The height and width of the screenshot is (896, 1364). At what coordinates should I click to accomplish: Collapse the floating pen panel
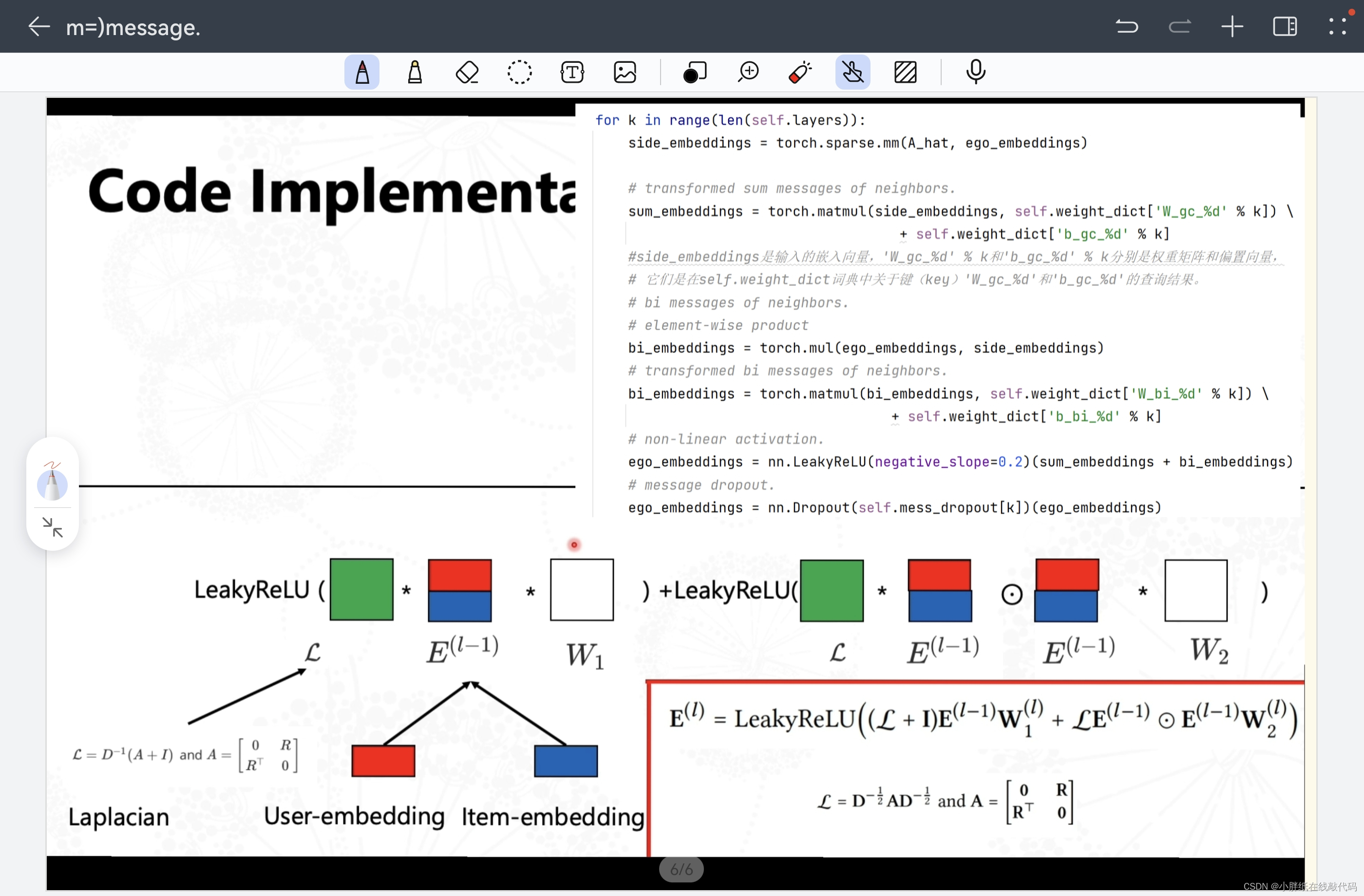point(52,527)
